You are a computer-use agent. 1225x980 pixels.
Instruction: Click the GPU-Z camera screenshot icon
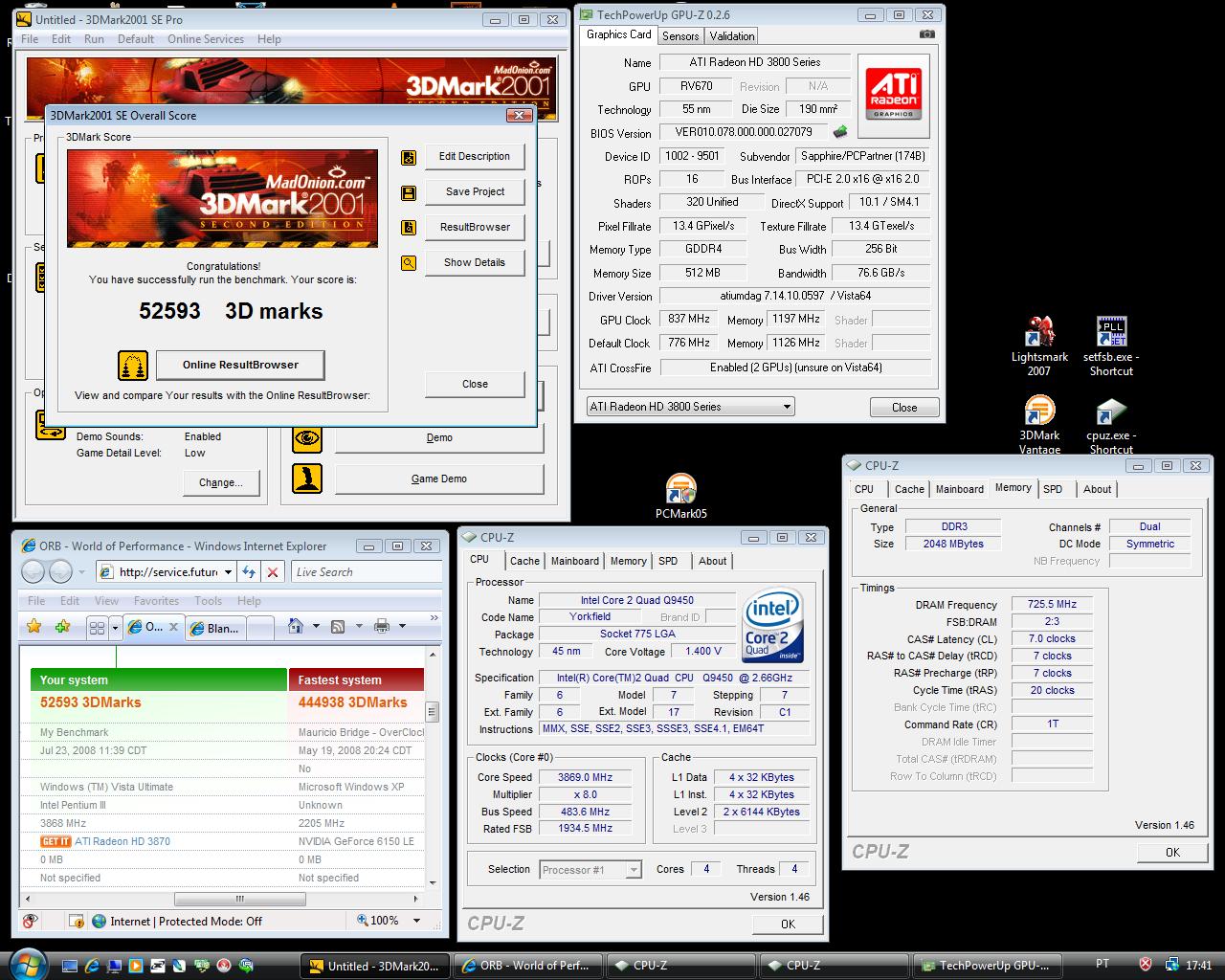click(x=926, y=34)
